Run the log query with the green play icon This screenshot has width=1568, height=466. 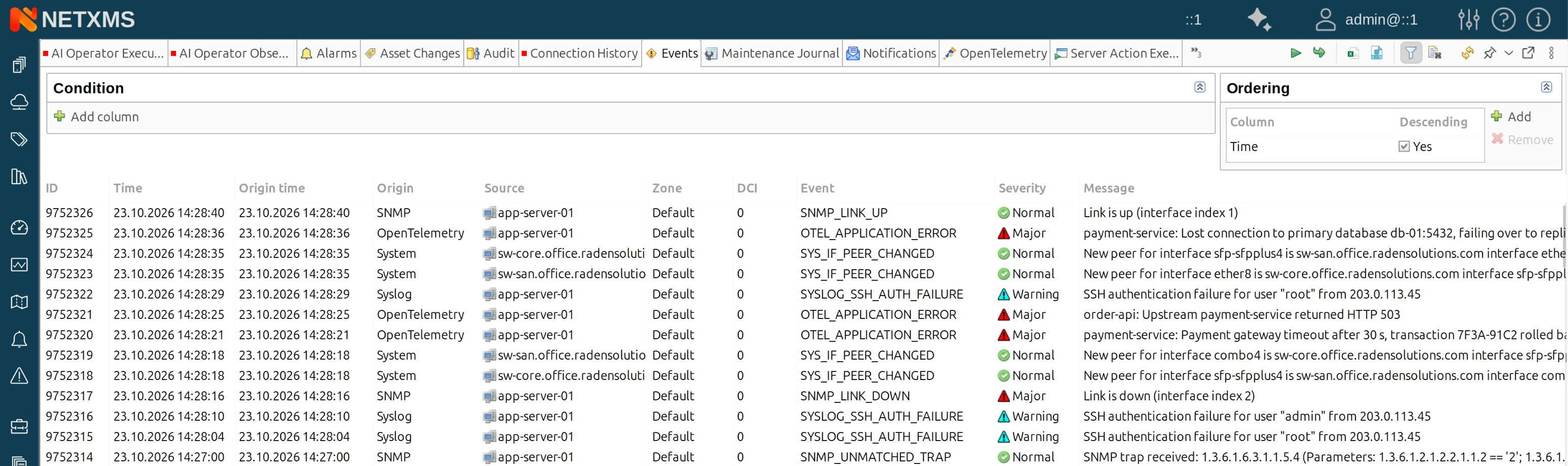(x=1295, y=53)
